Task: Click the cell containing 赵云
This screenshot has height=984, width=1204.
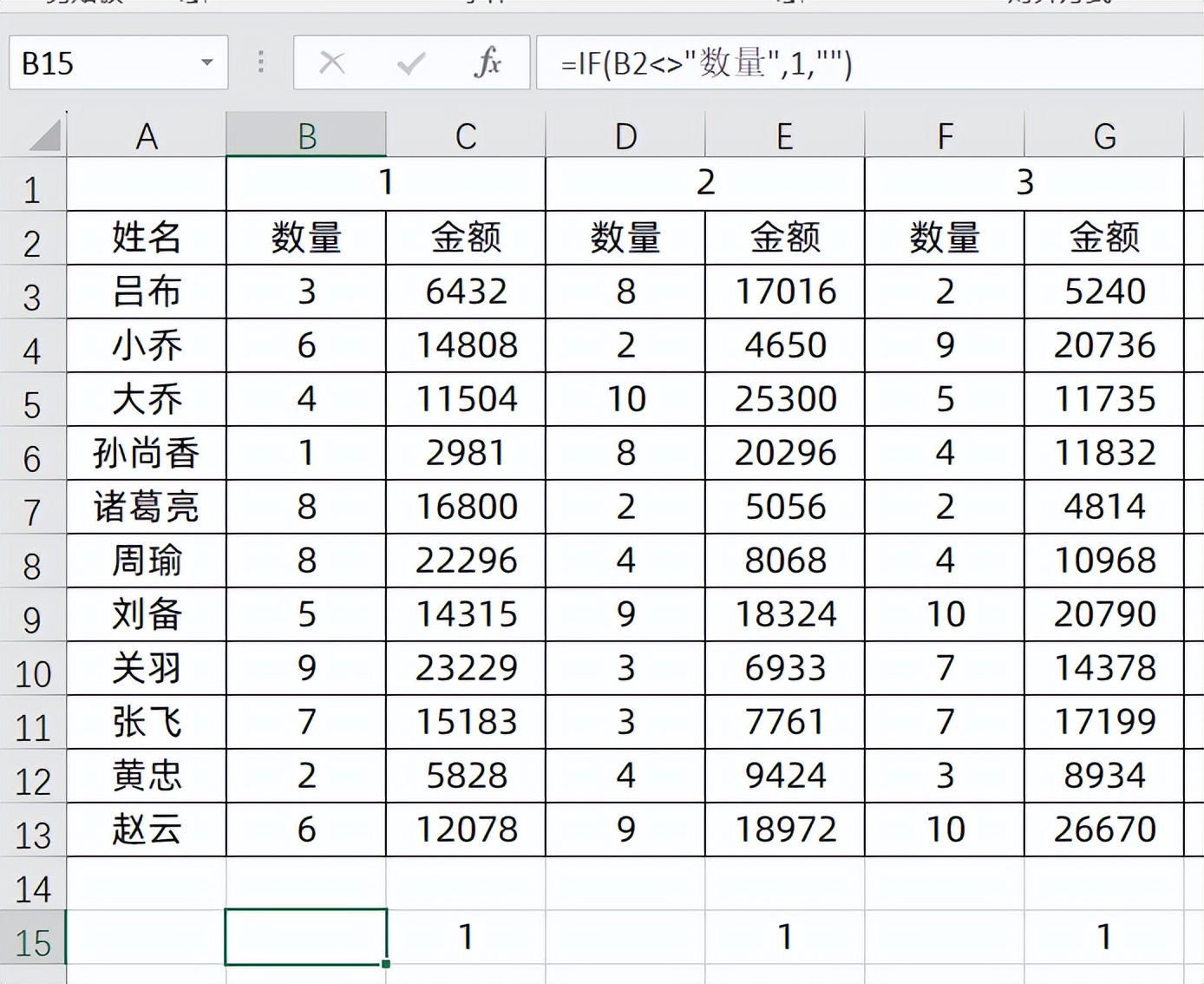Action: [146, 829]
